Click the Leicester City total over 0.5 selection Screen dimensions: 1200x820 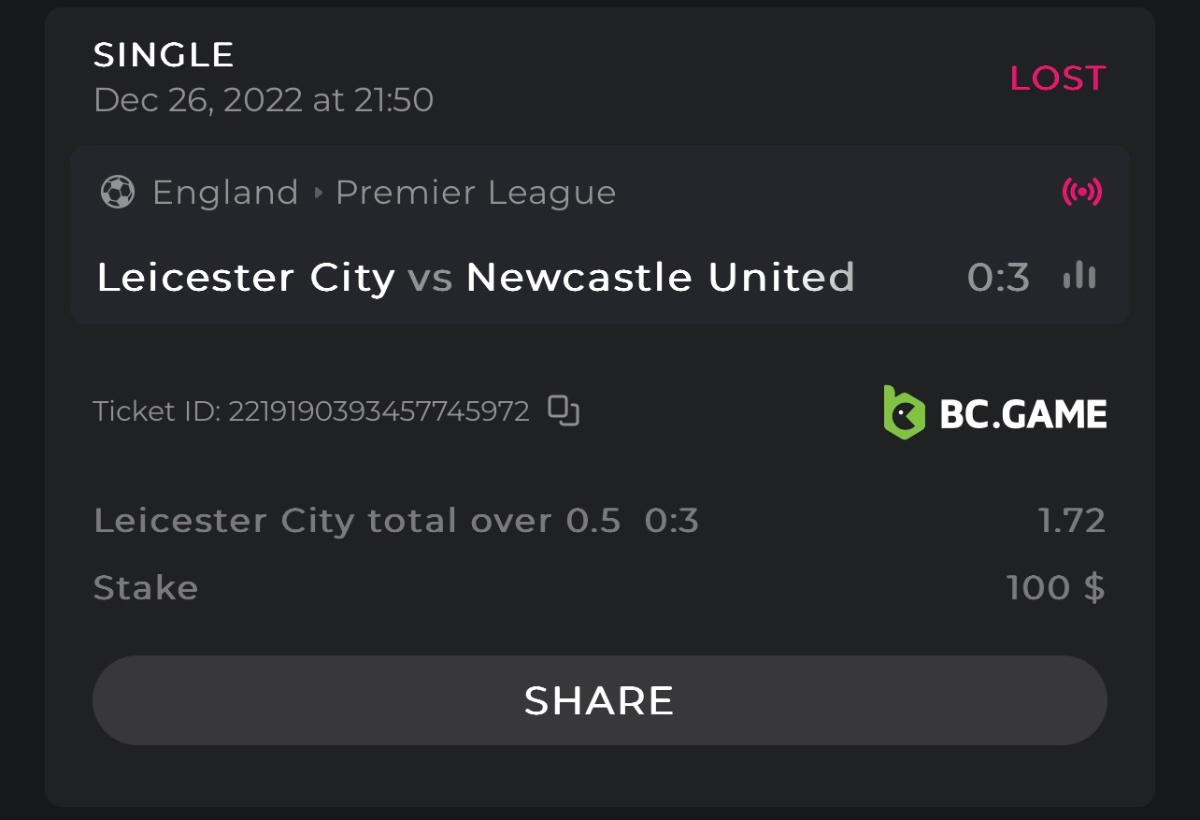coord(357,520)
